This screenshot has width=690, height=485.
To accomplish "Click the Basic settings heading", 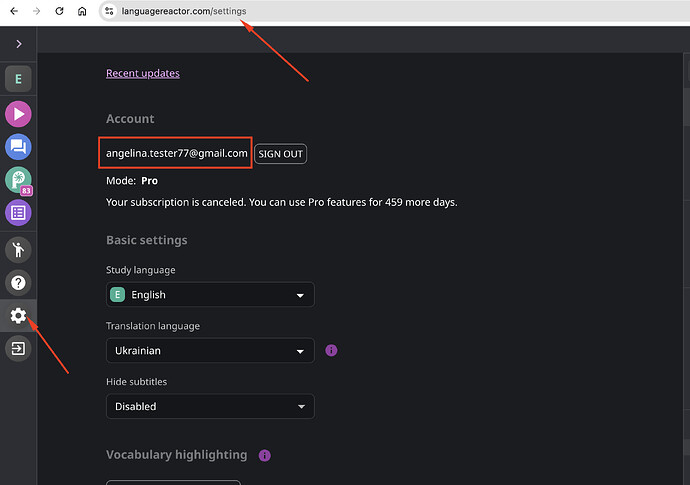I will pyautogui.click(x=147, y=240).
